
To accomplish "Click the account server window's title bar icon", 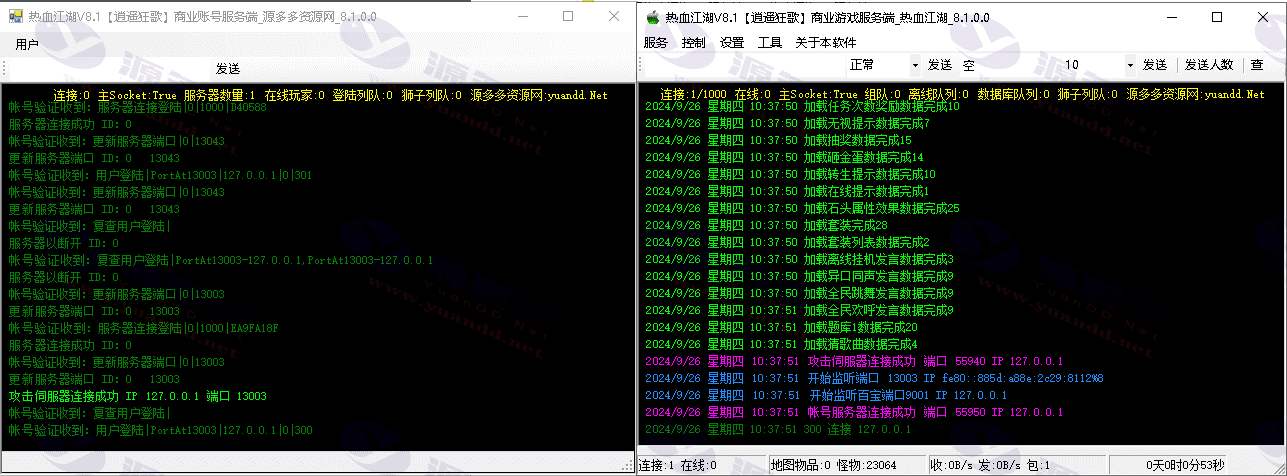I will pos(16,17).
